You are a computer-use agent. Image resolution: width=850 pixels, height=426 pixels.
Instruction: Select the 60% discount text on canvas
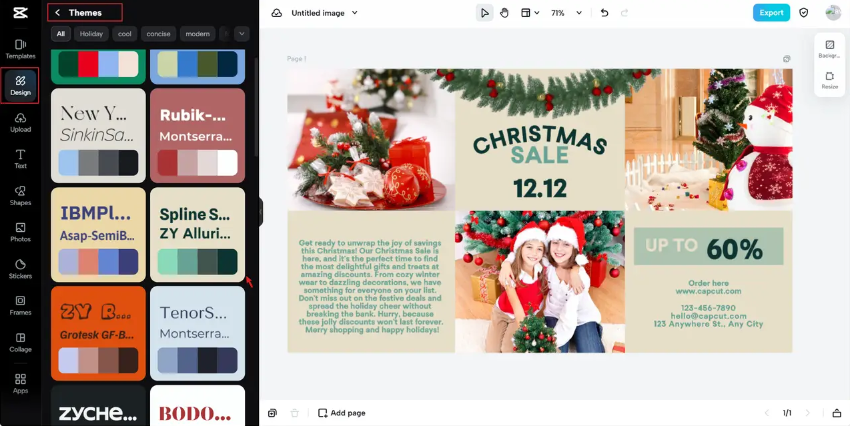[x=735, y=249]
